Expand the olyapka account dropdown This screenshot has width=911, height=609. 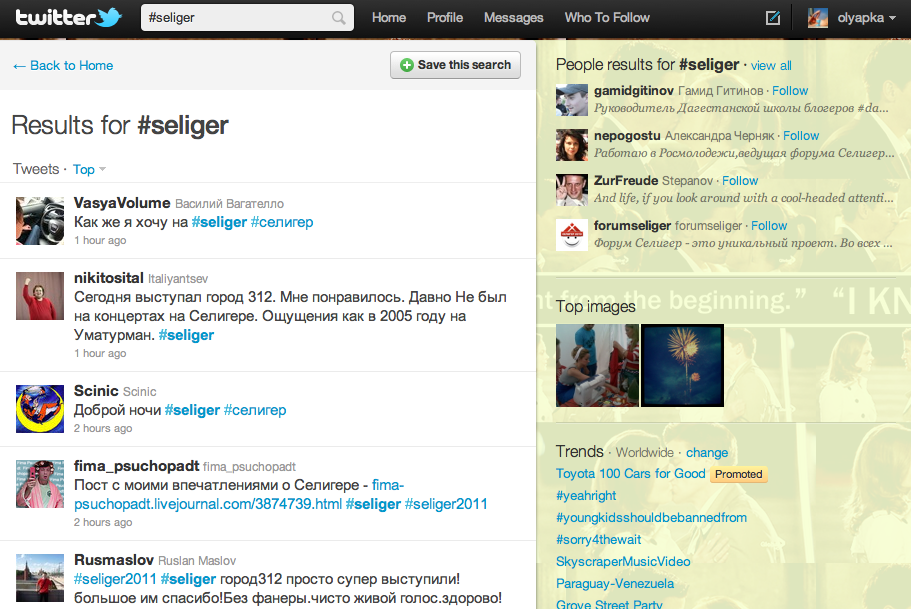866,18
